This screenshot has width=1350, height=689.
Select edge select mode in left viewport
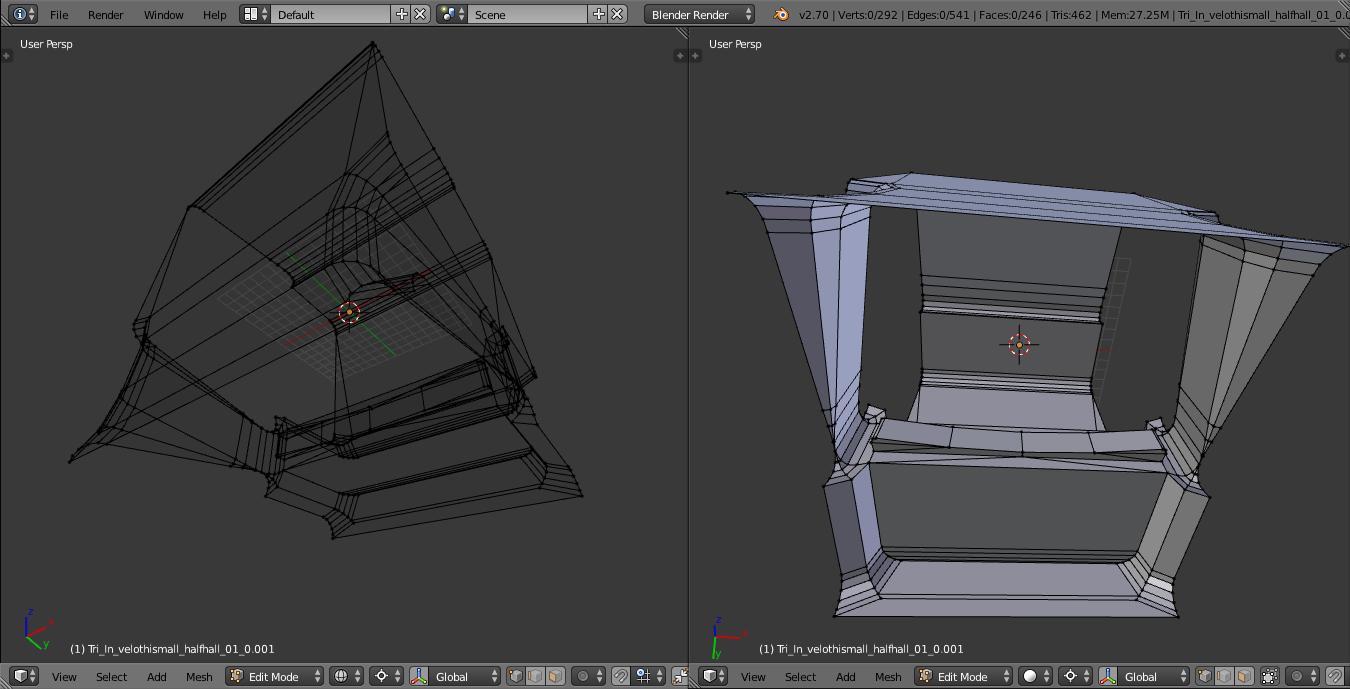tap(535, 676)
